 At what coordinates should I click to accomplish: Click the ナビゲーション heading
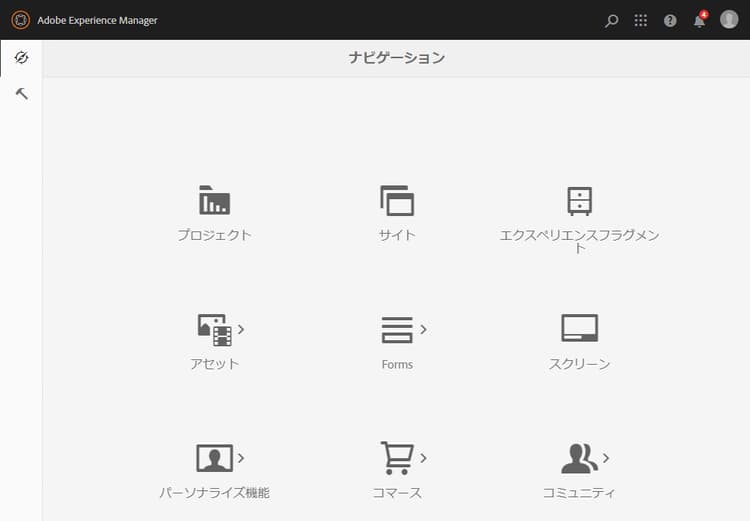point(397,58)
